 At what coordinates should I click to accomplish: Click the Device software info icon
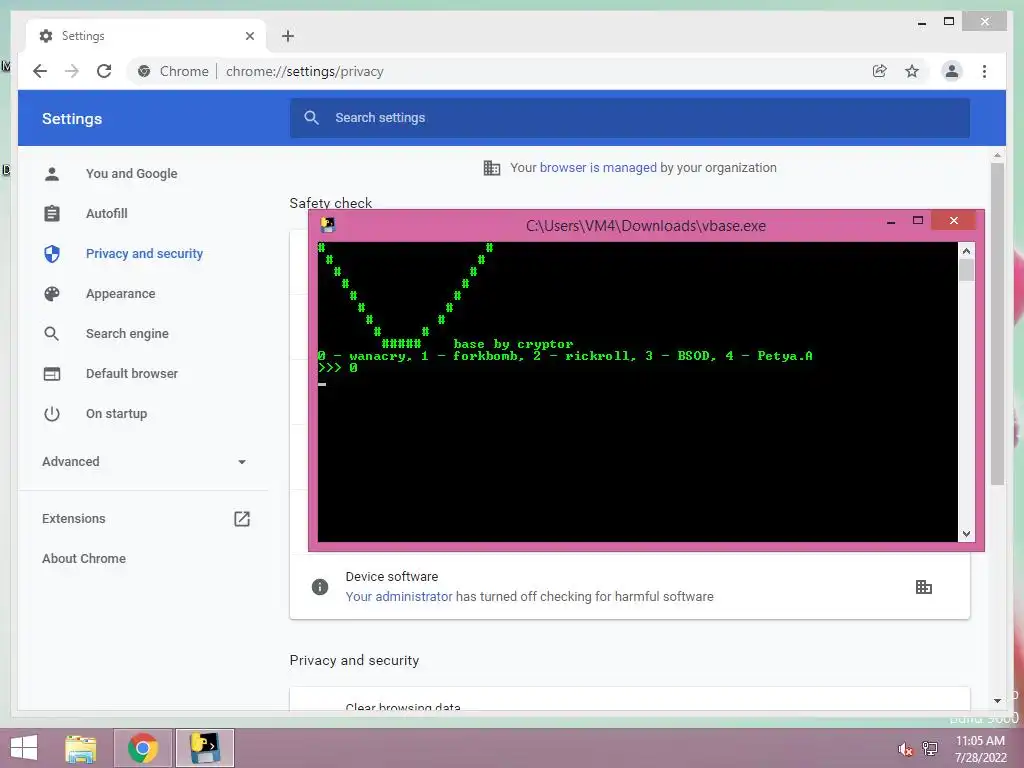click(x=320, y=587)
